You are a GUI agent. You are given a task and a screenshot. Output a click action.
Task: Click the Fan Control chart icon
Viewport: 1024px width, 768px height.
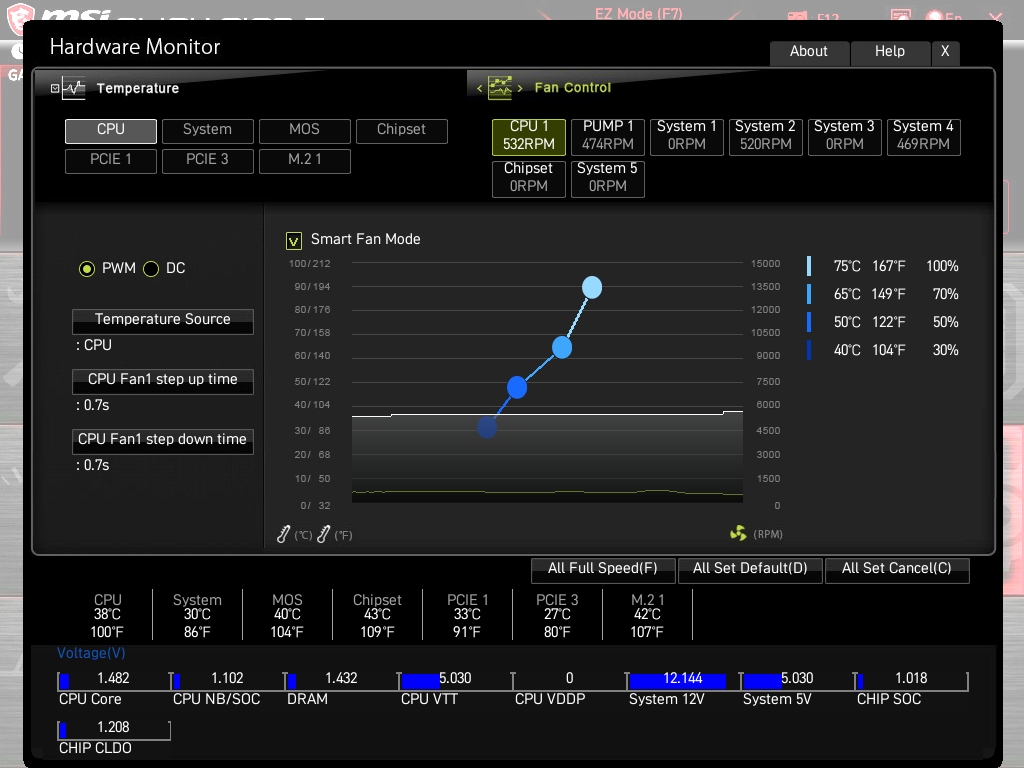(500, 88)
